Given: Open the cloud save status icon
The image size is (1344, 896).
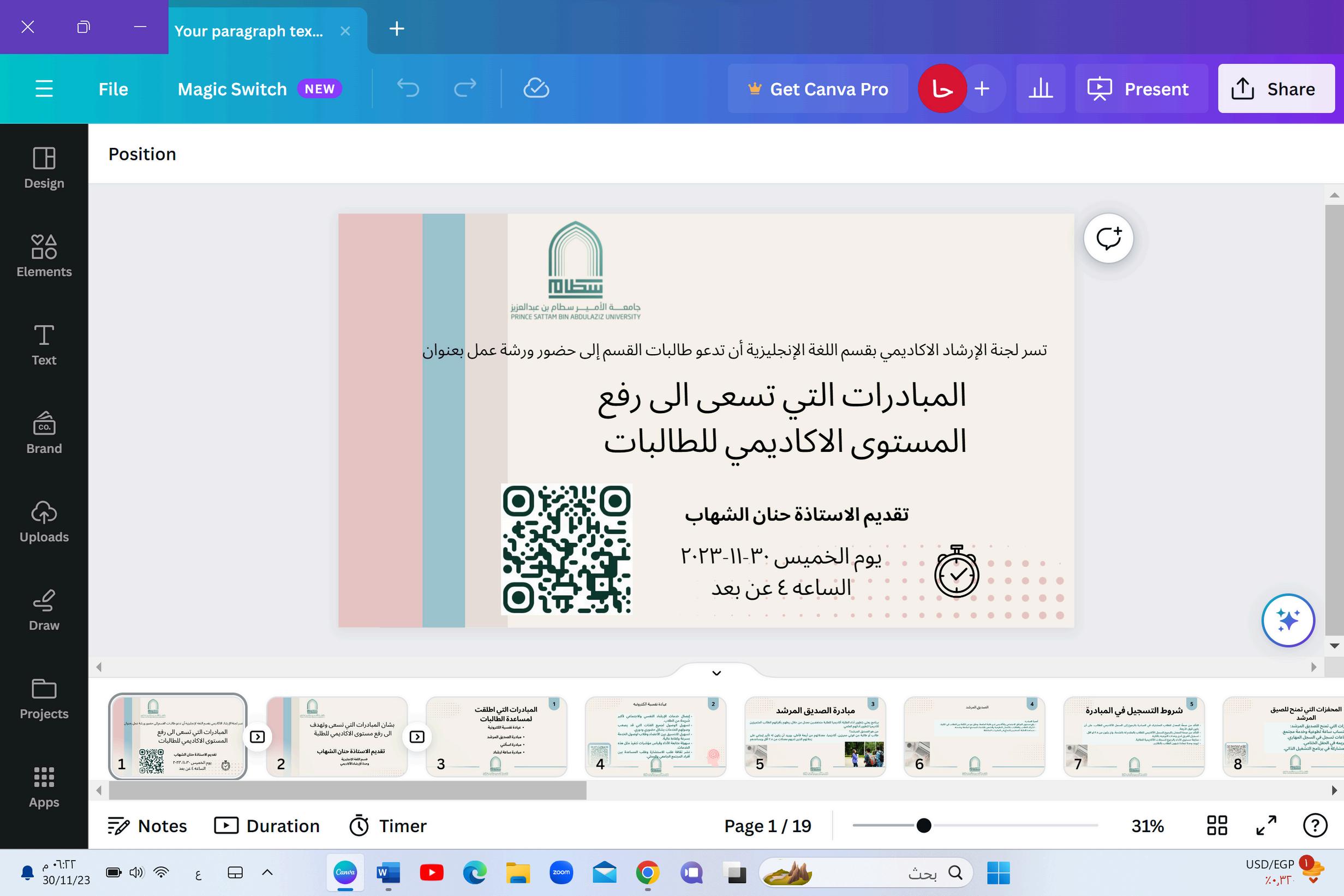Looking at the screenshot, I should pyautogui.click(x=536, y=88).
